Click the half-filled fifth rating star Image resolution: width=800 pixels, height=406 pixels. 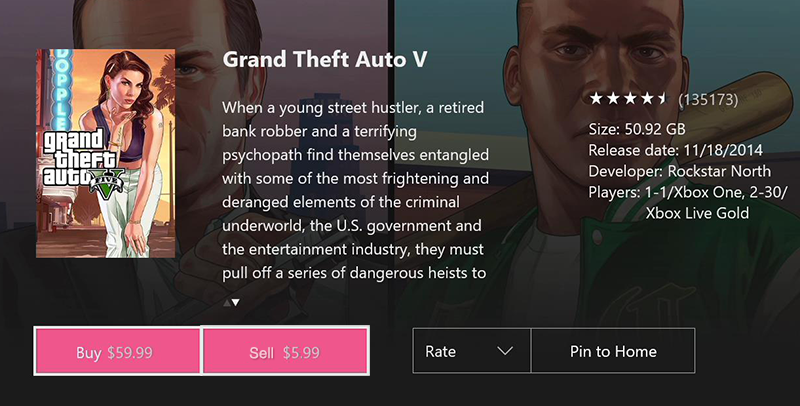point(661,99)
